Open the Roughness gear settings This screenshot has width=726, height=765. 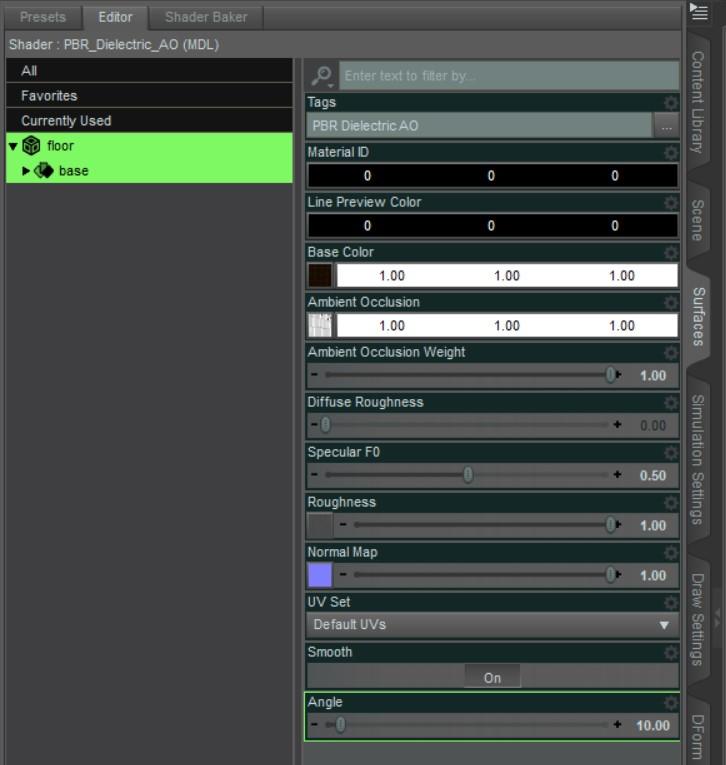click(x=671, y=503)
